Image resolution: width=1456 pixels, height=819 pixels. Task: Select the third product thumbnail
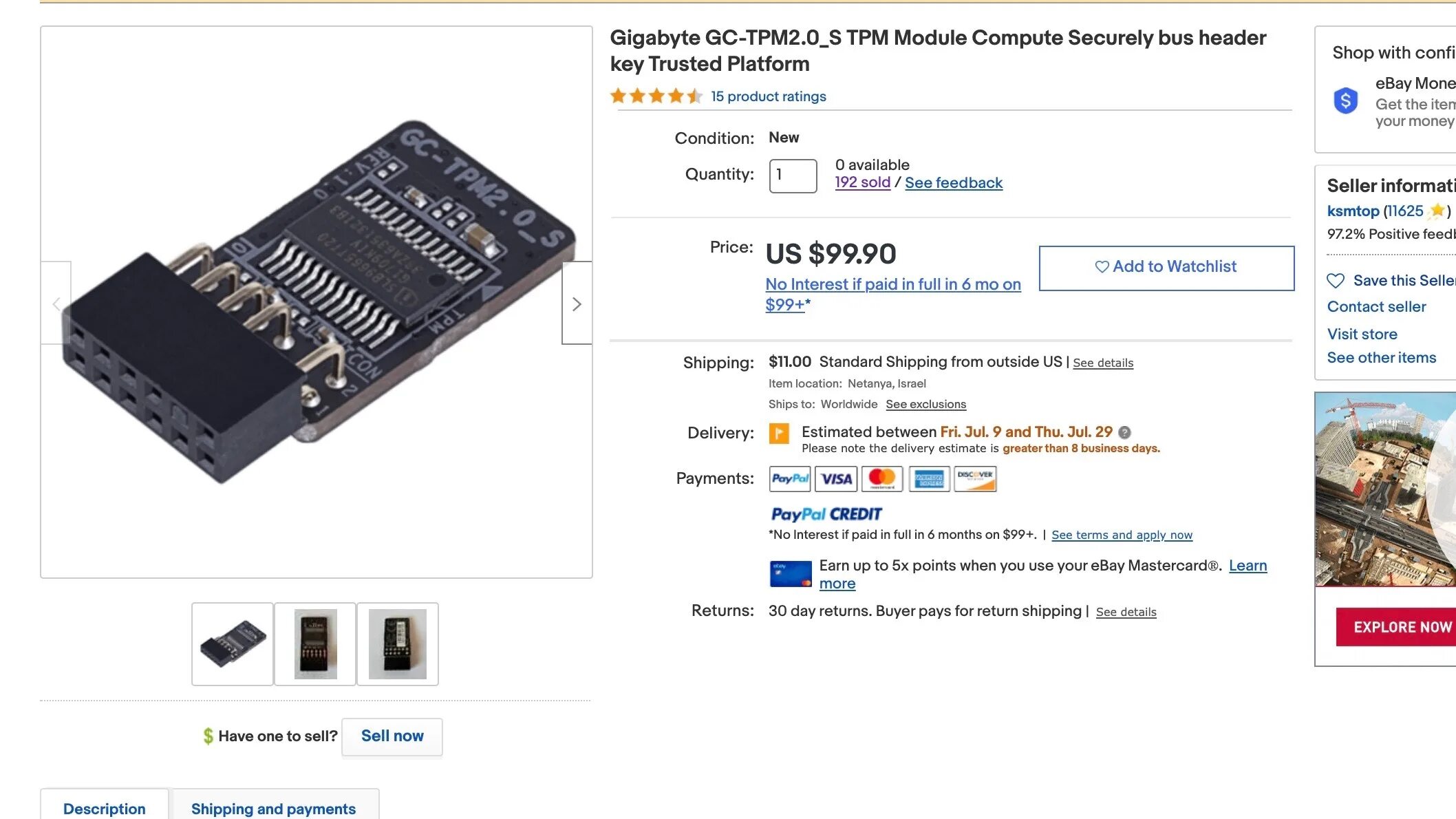coord(398,644)
